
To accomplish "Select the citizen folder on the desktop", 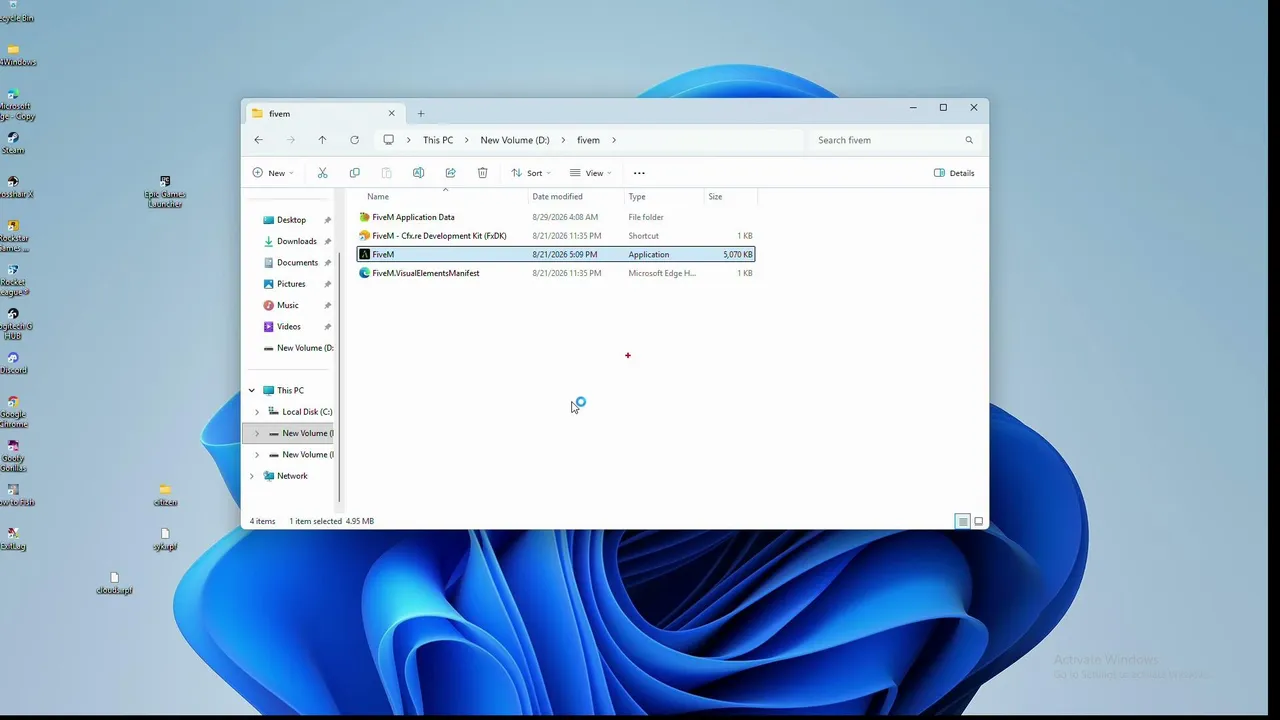I will coord(165,495).
